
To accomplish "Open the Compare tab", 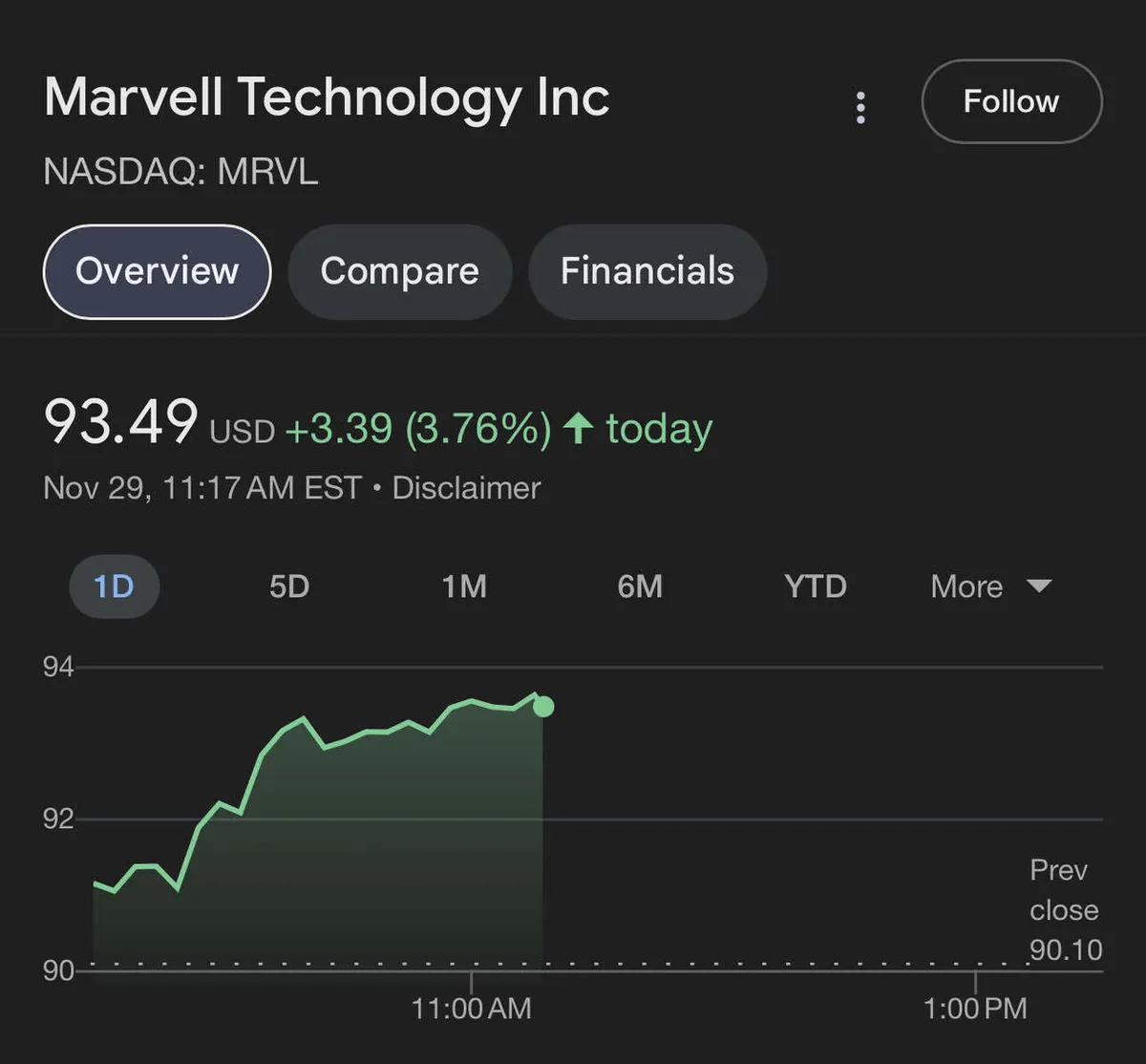I will pyautogui.click(x=399, y=271).
